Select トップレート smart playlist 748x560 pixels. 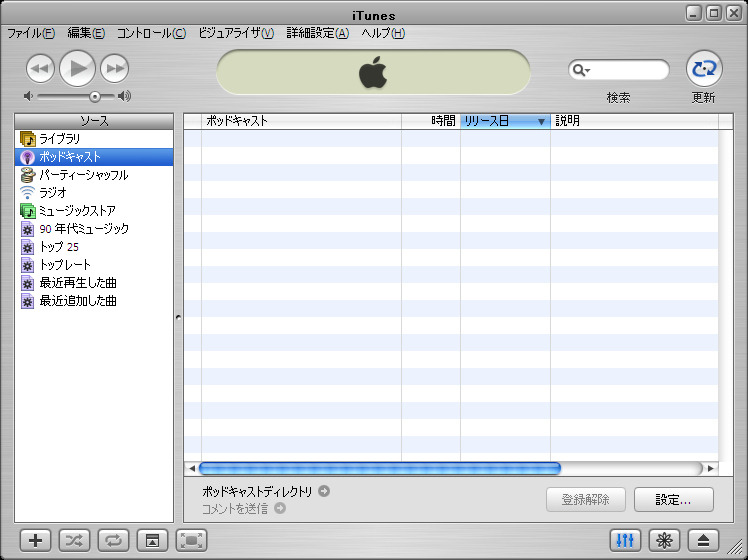point(94,265)
